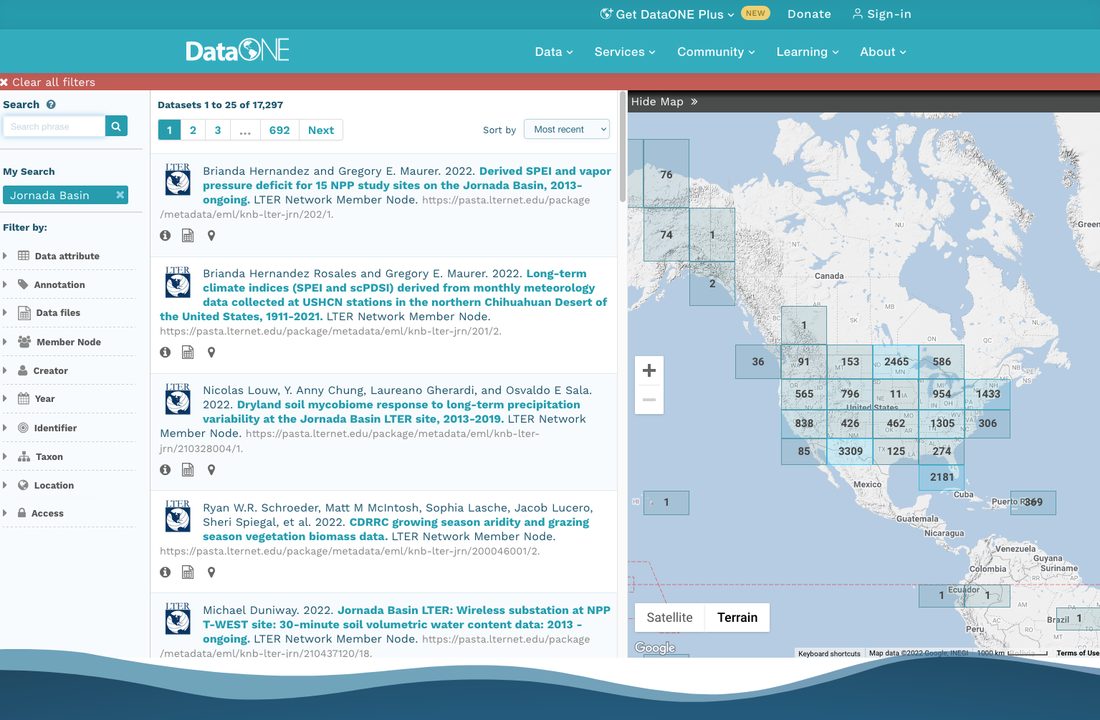Click the data table icon under the Derived SPEI dataset

(x=188, y=236)
